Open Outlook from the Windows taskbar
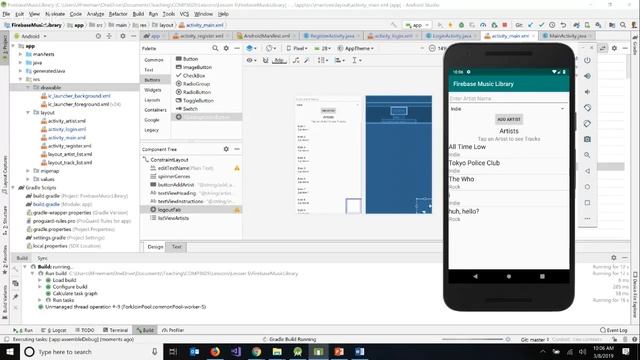 coord(194,351)
